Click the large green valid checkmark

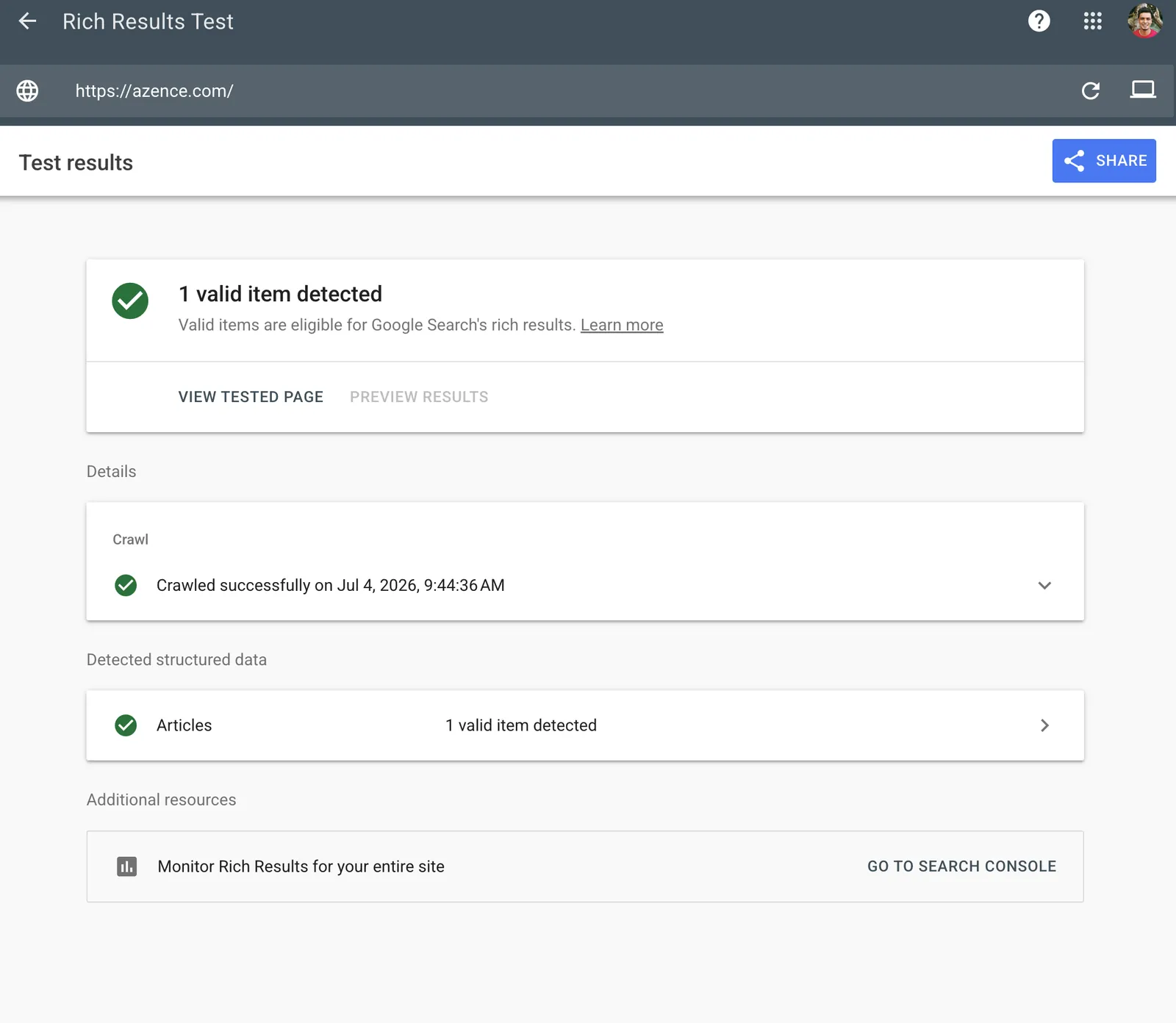(130, 301)
